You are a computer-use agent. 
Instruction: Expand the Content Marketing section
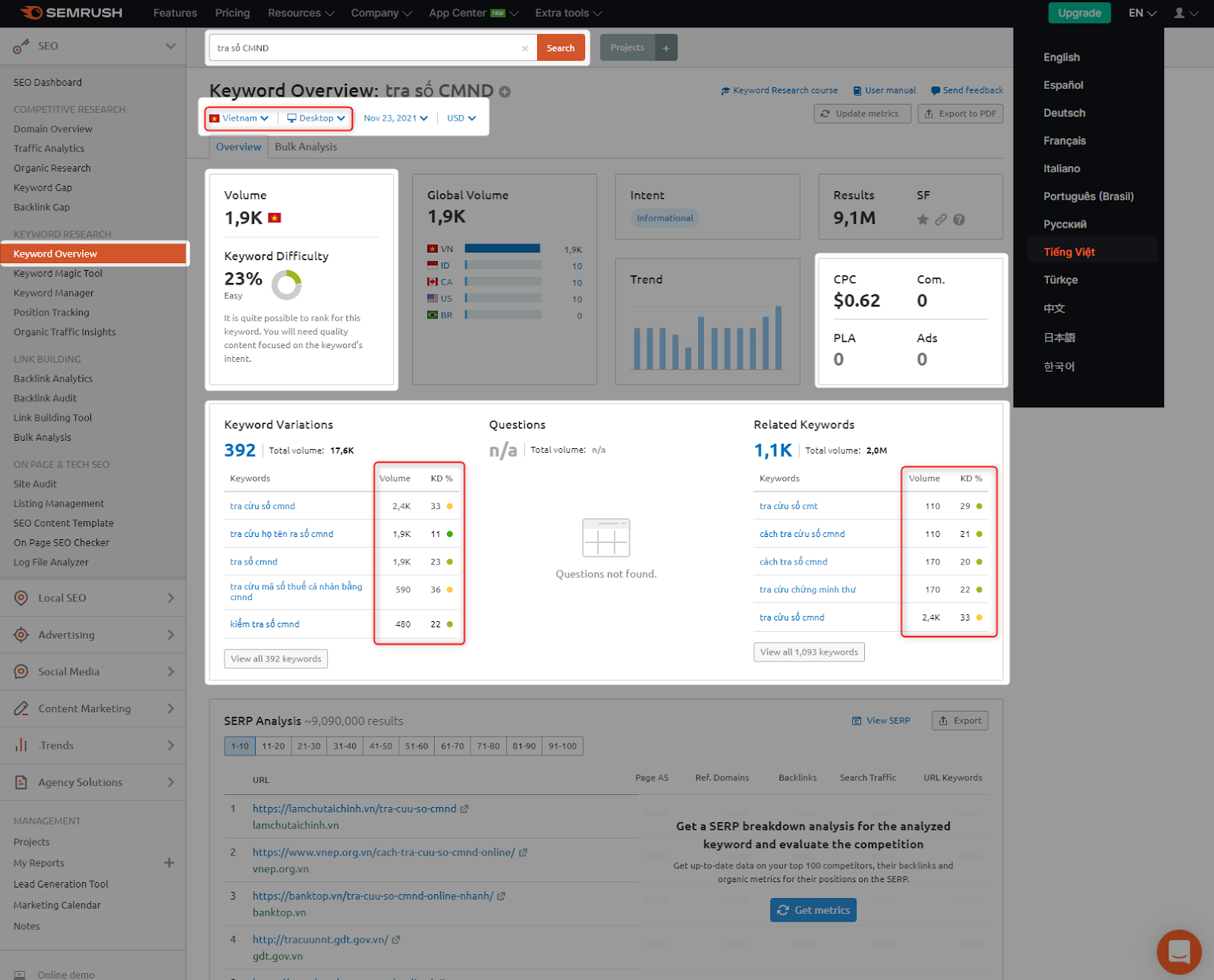[x=171, y=708]
